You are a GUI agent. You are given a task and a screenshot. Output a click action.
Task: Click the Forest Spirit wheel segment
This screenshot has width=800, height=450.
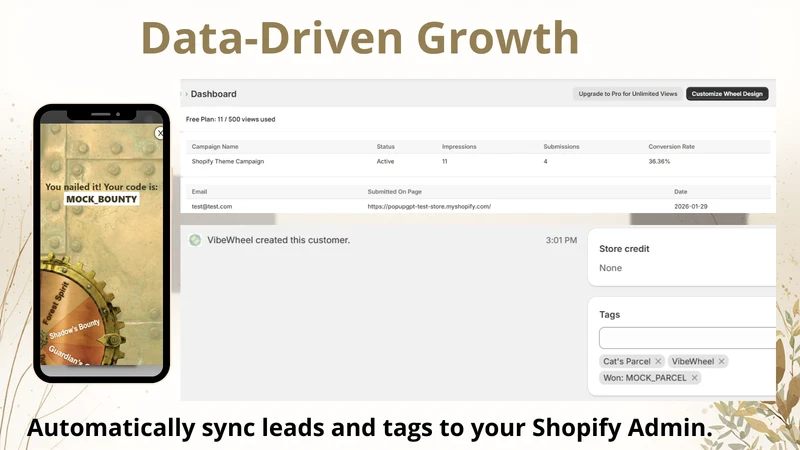pos(55,303)
